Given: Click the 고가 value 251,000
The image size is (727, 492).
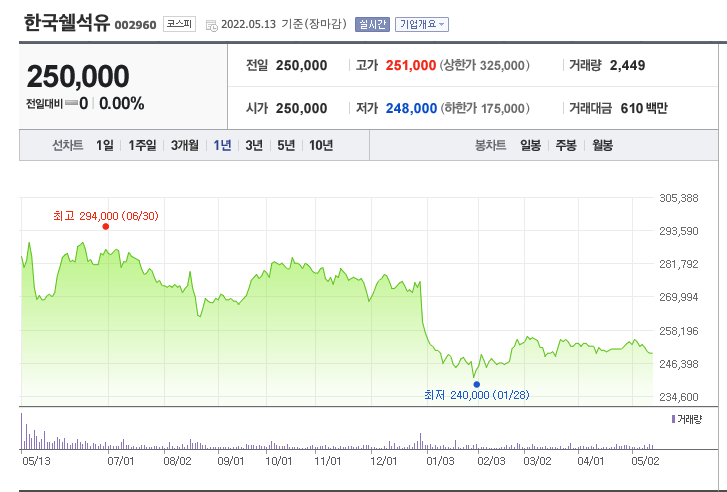Looking at the screenshot, I should pos(411,65).
